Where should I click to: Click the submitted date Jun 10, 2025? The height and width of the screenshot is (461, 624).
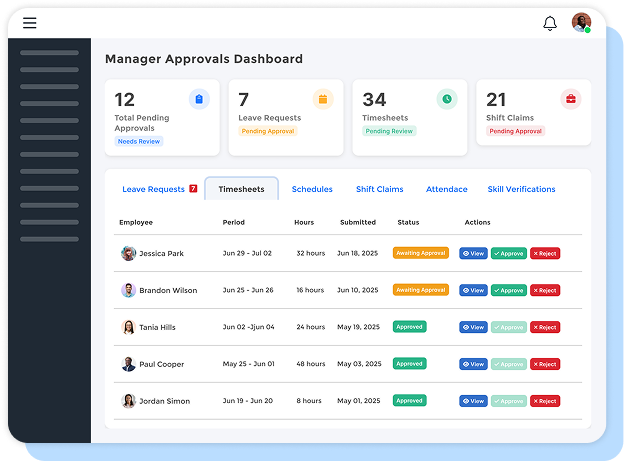(x=357, y=290)
